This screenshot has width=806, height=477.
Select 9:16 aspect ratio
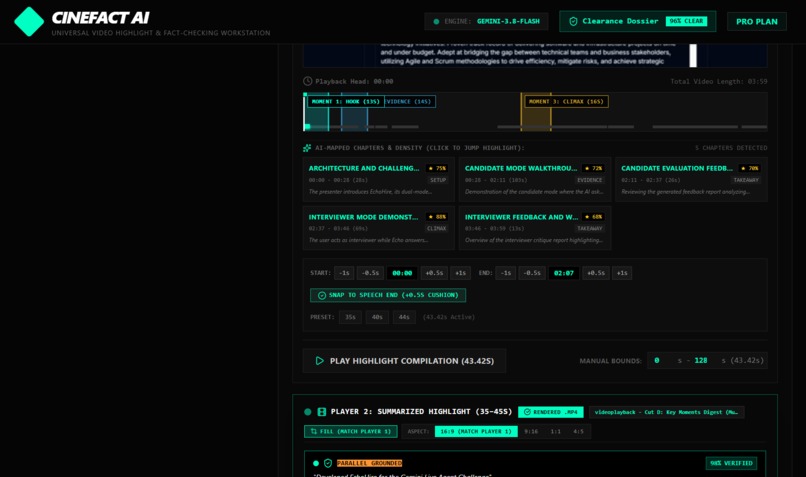point(531,431)
